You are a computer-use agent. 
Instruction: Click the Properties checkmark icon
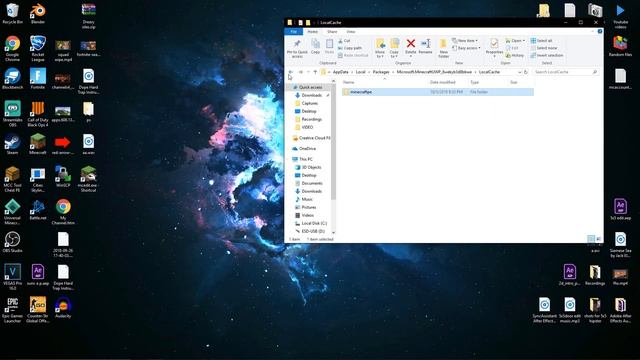[494, 43]
